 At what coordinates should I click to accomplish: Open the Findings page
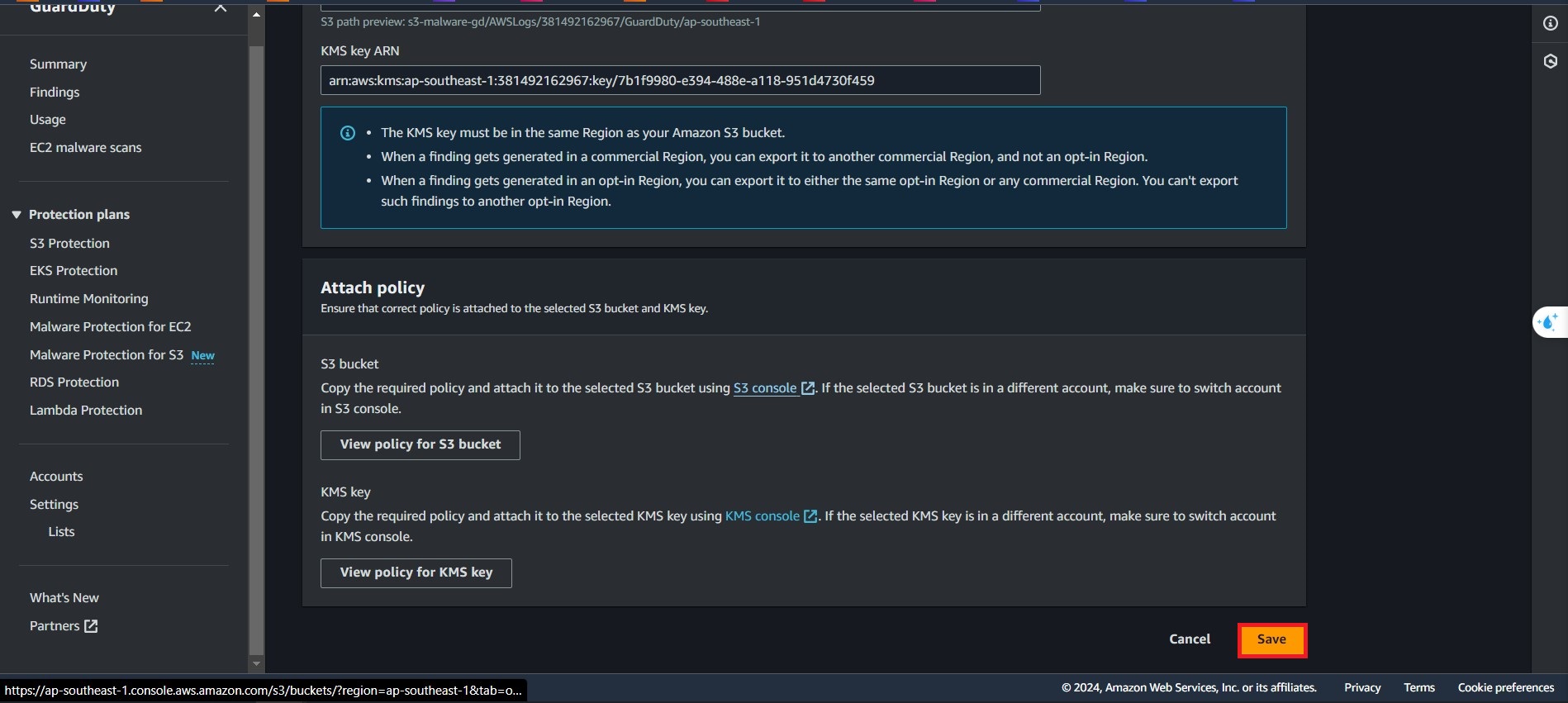[x=55, y=92]
